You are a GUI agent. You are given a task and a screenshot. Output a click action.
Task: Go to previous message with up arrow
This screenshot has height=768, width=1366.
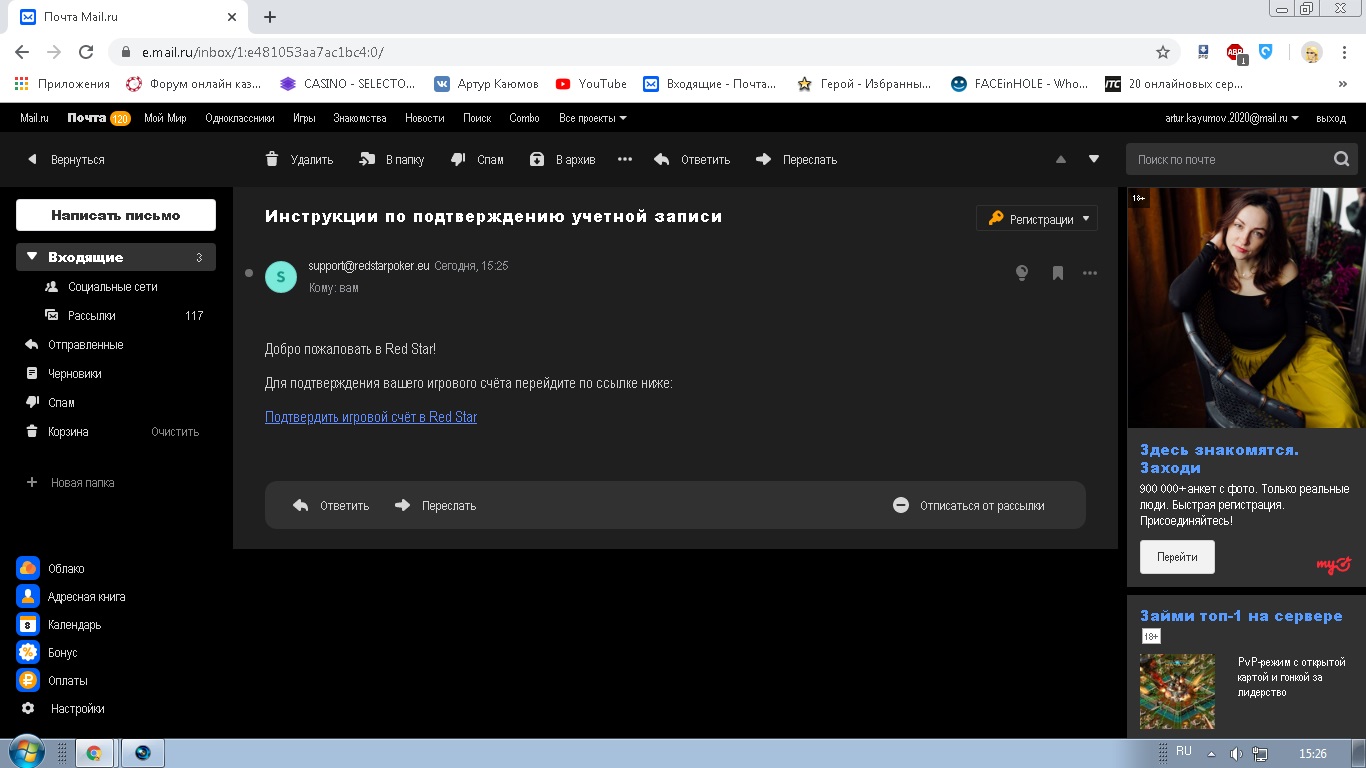(x=1061, y=159)
